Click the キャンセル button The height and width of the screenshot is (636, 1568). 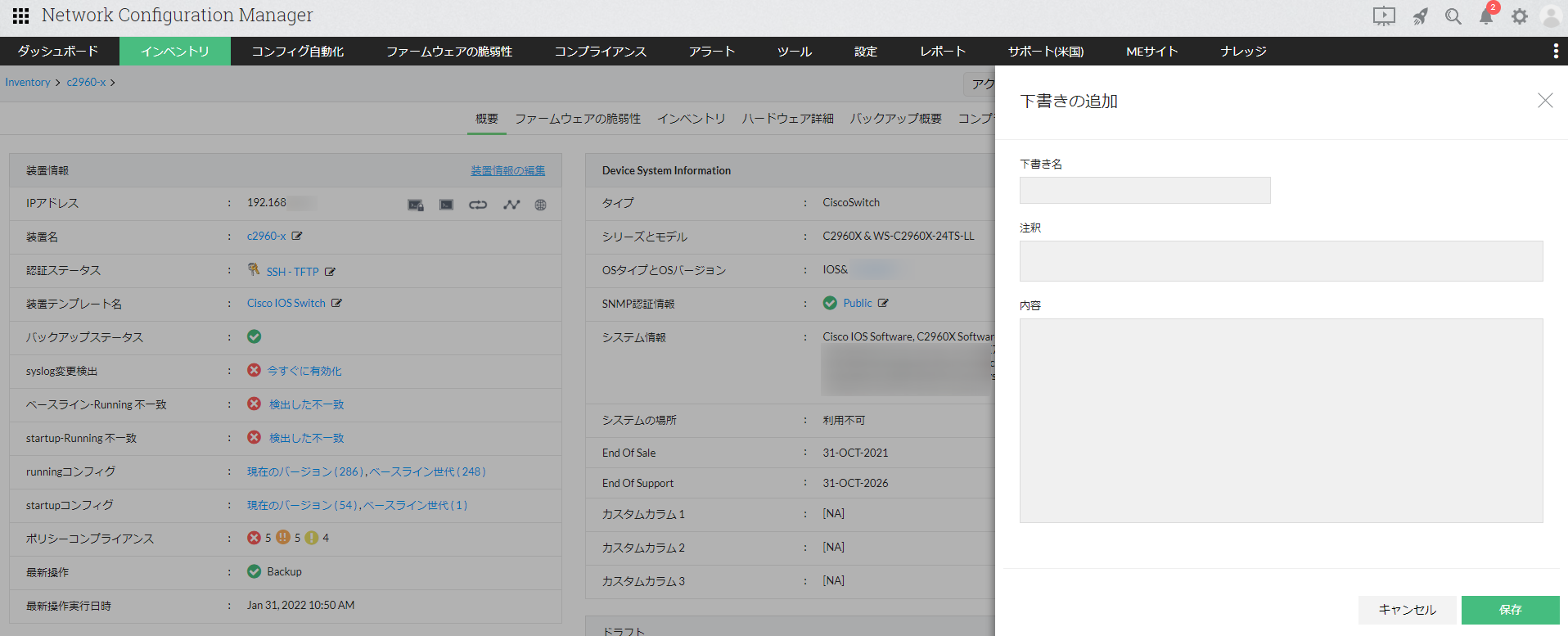[1406, 610]
